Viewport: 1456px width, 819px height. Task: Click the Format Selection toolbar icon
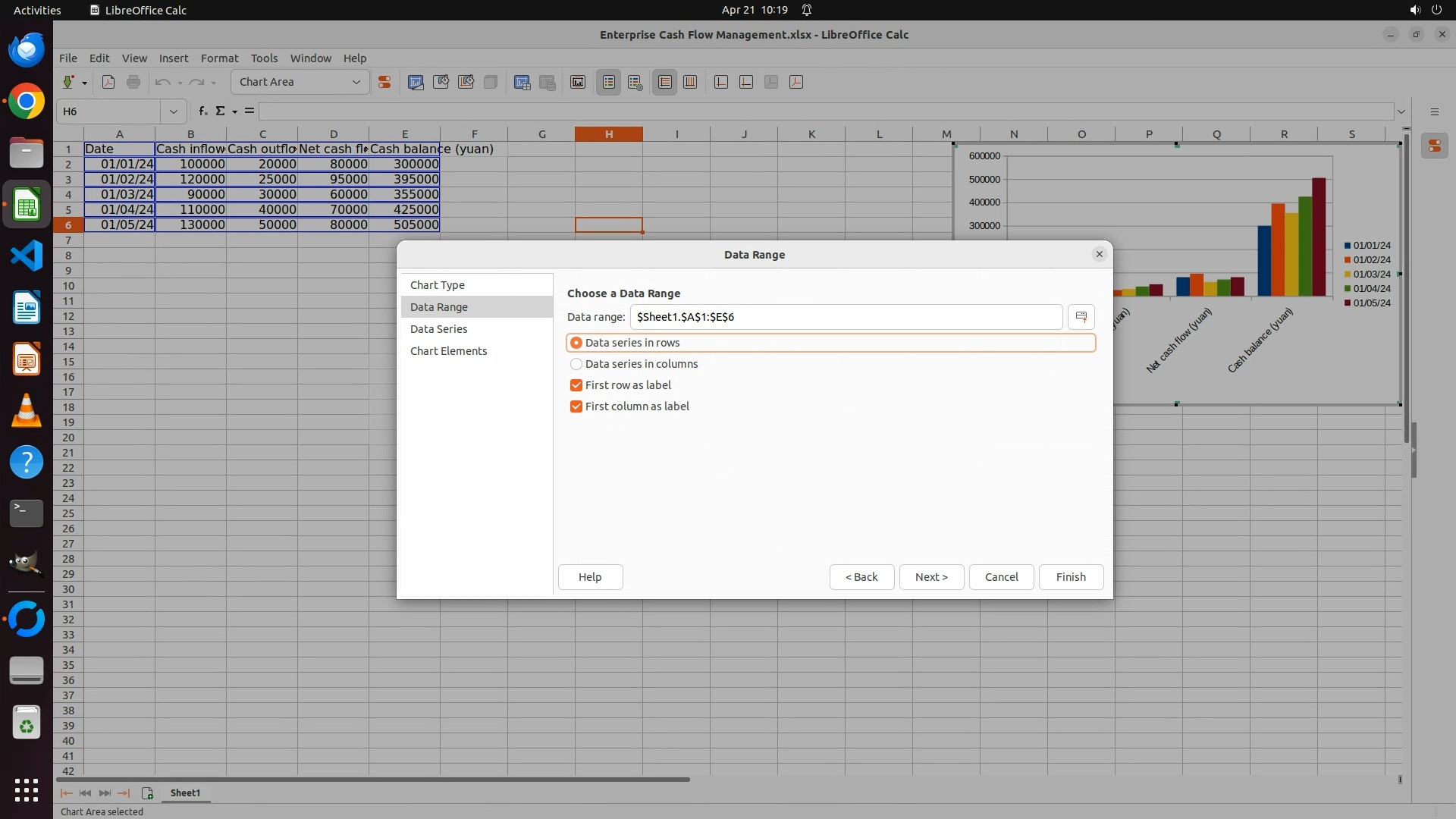click(384, 82)
